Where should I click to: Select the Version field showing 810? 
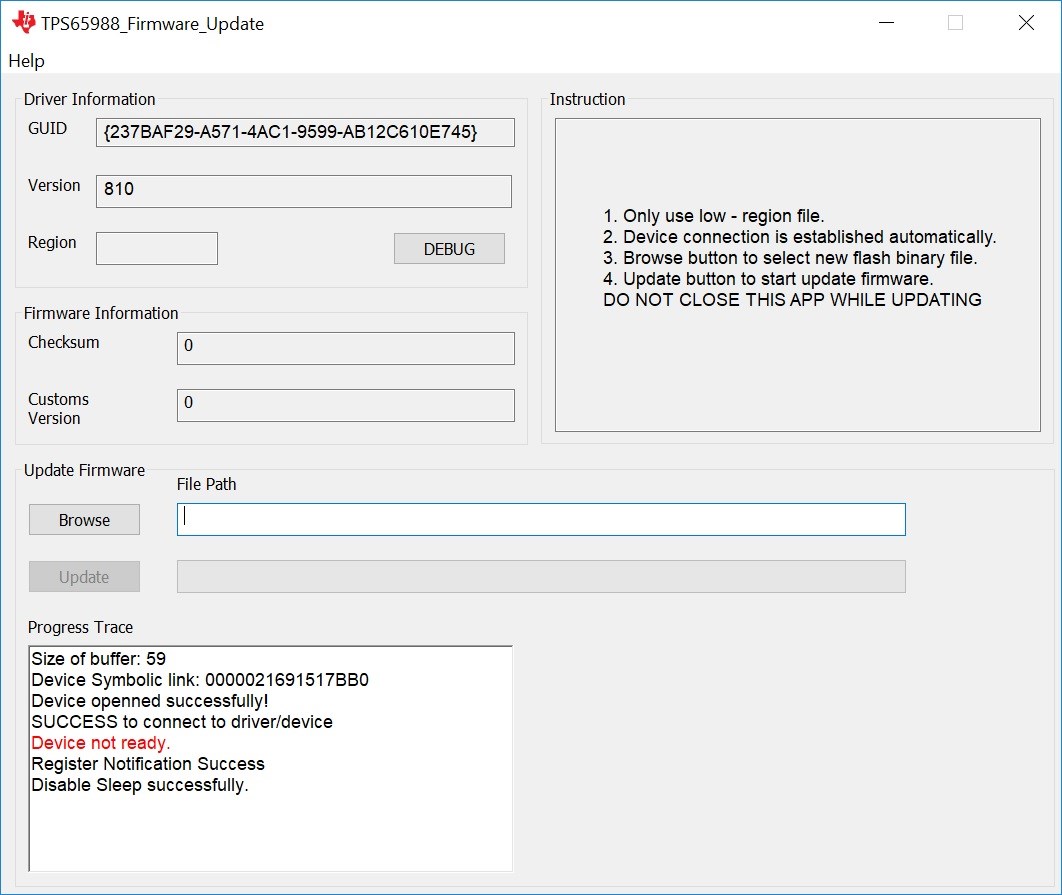click(x=303, y=191)
